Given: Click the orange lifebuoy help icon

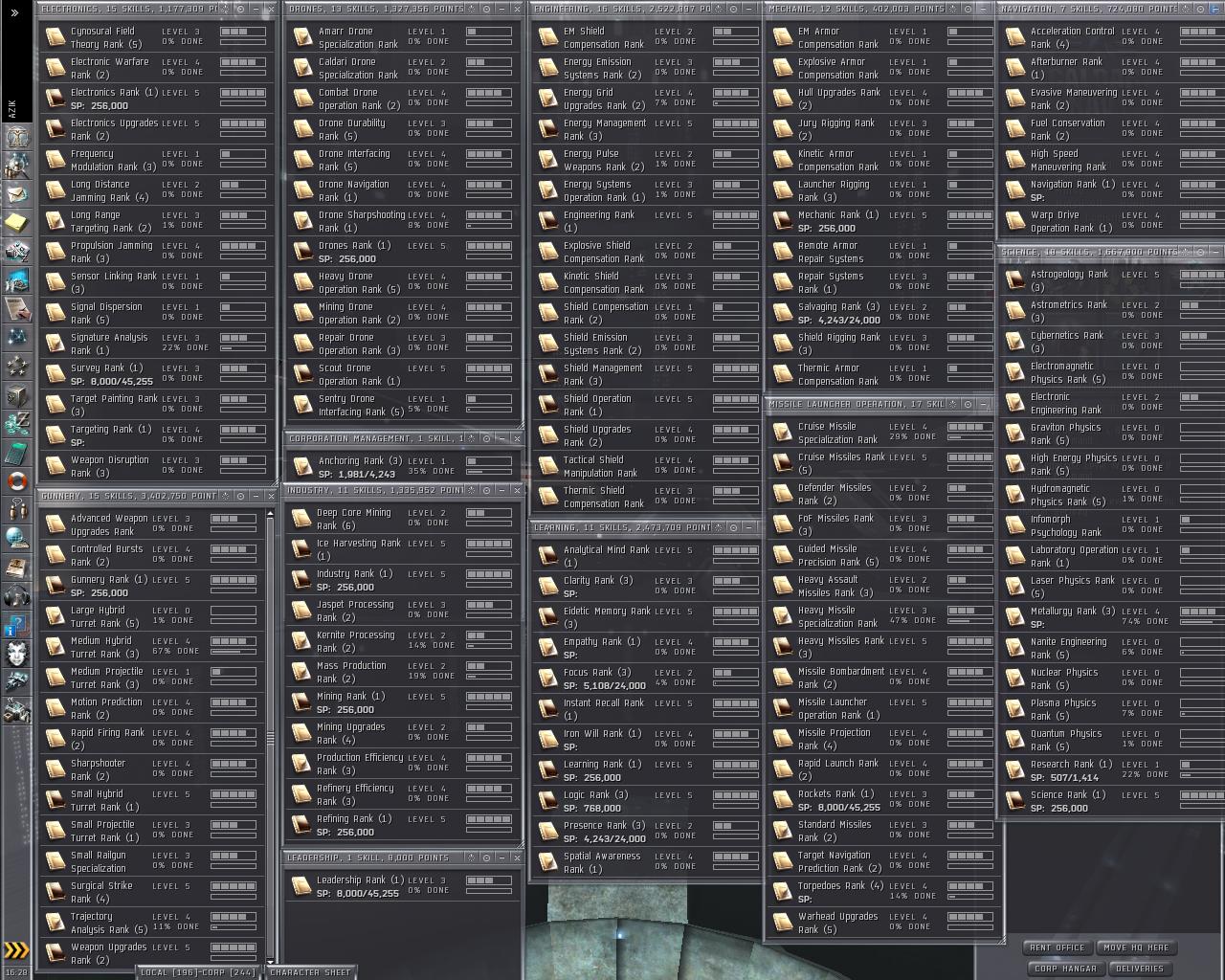Looking at the screenshot, I should [x=17, y=481].
